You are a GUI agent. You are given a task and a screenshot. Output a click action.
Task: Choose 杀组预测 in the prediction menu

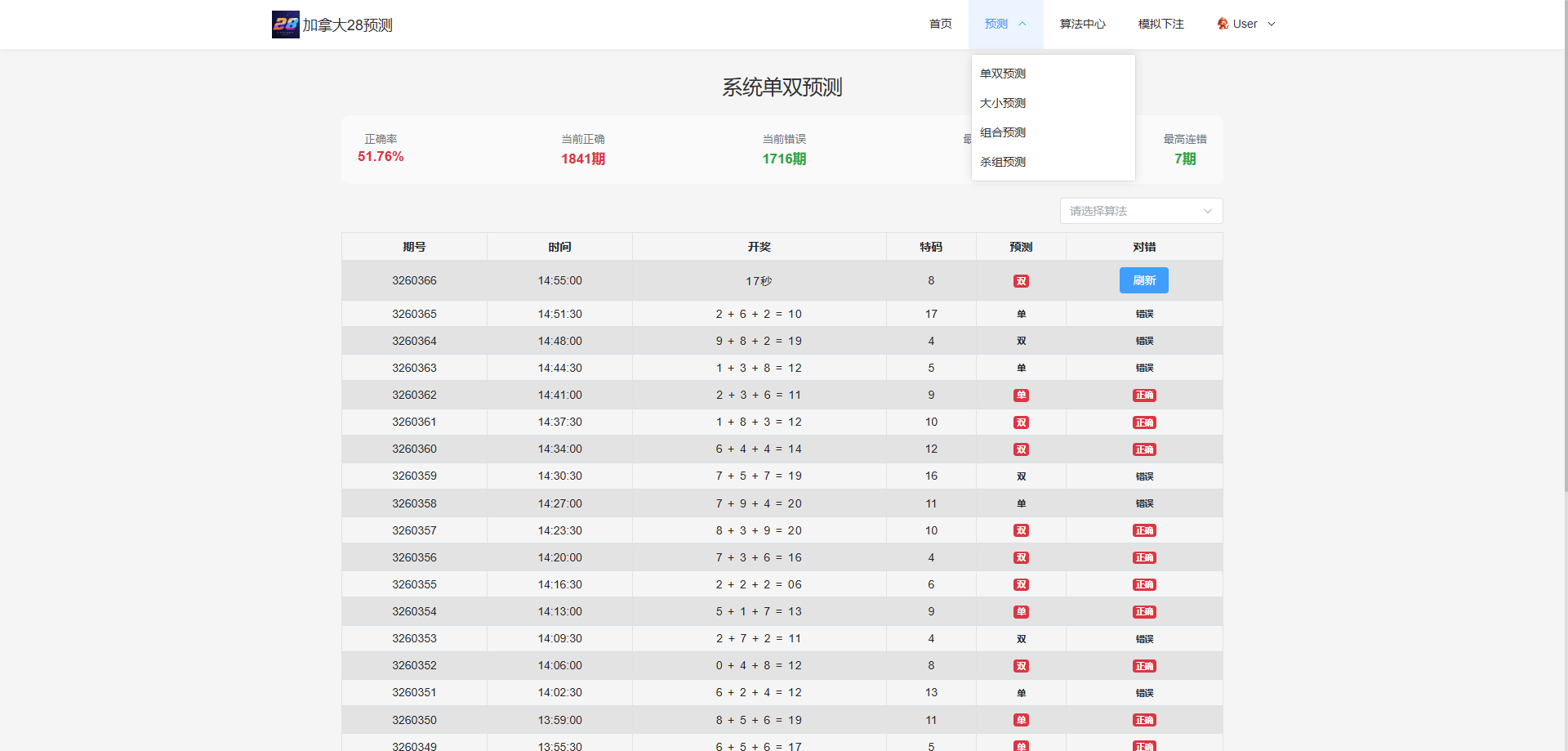pyautogui.click(x=1003, y=162)
